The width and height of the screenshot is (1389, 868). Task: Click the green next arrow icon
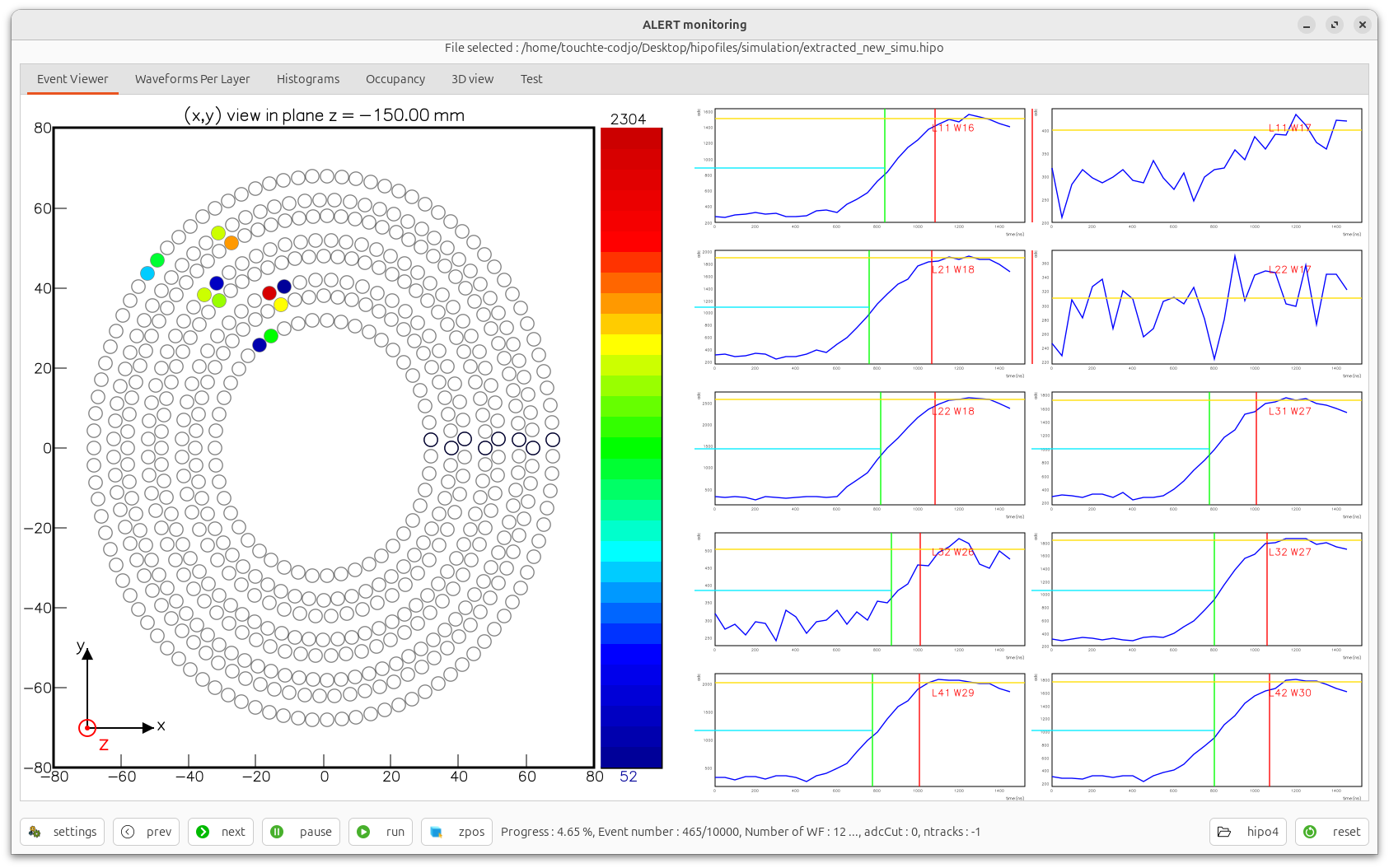tap(203, 832)
